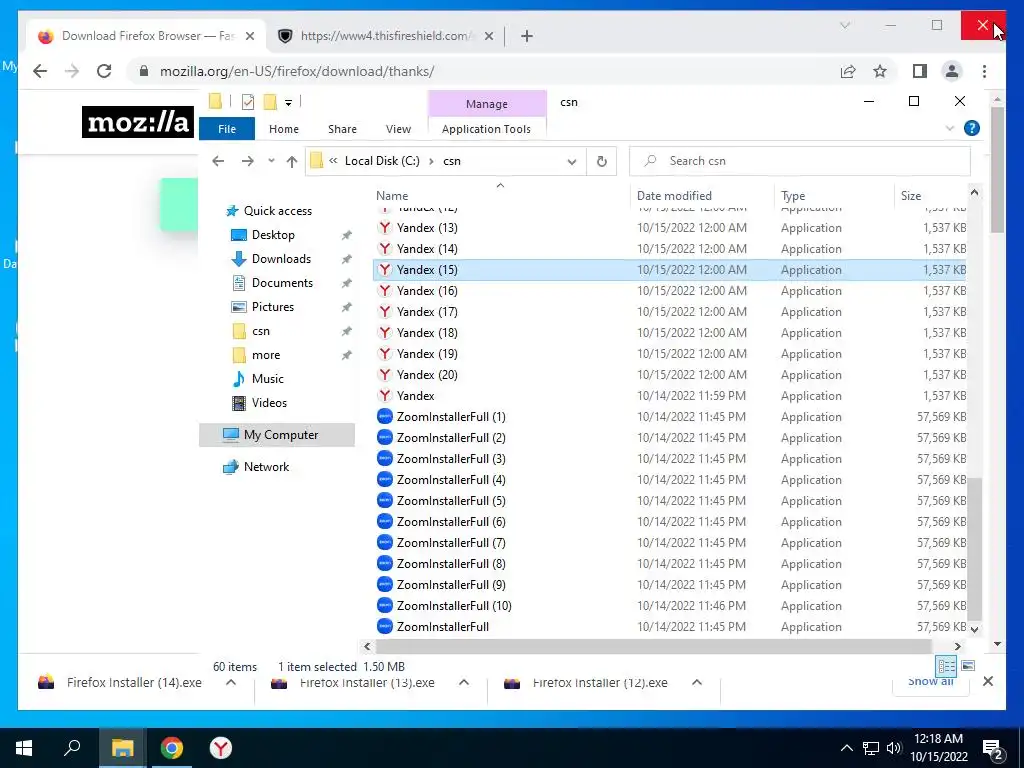Click the Explorer forward navigation arrow

click(x=247, y=161)
